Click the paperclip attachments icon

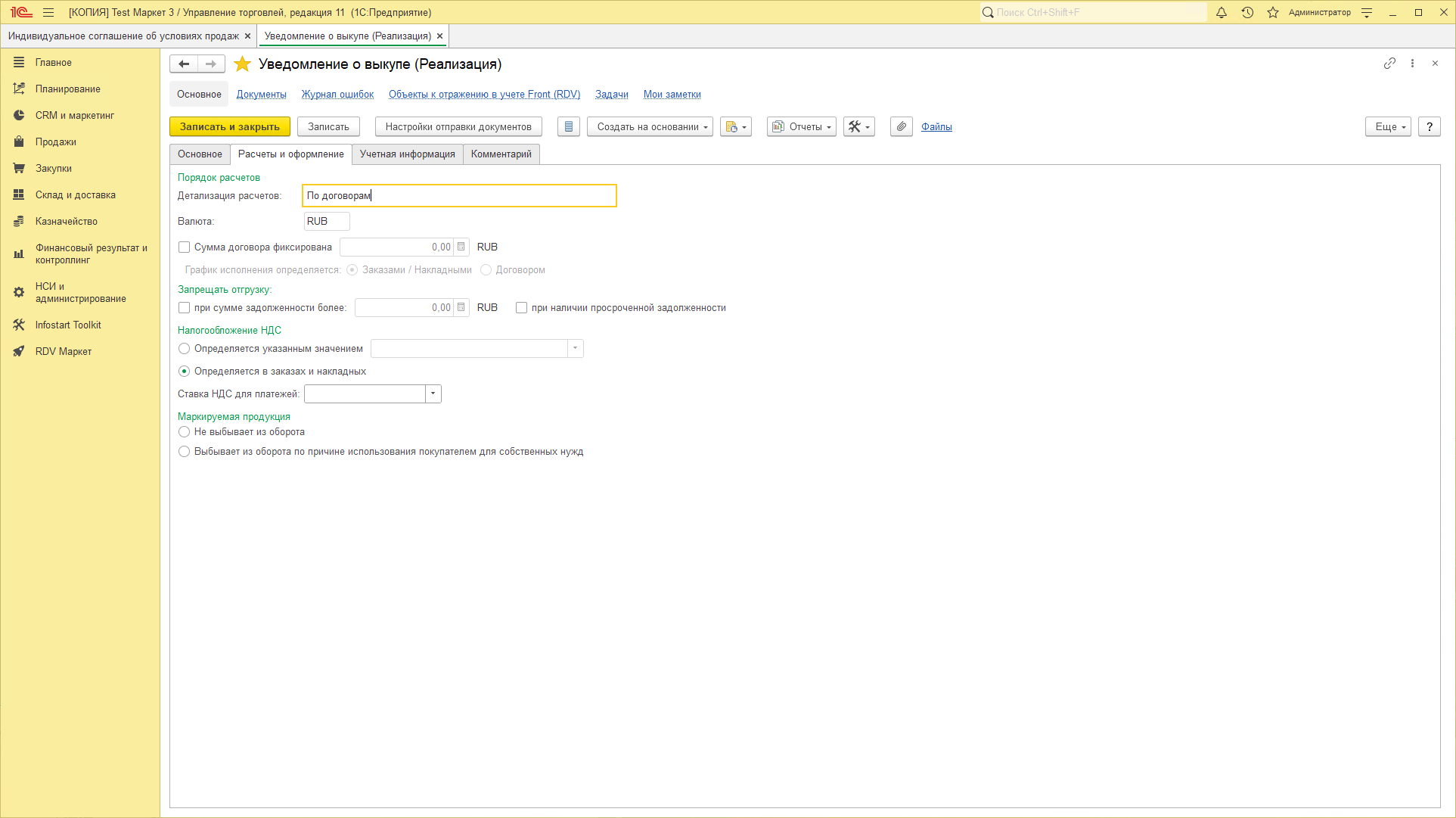click(901, 127)
